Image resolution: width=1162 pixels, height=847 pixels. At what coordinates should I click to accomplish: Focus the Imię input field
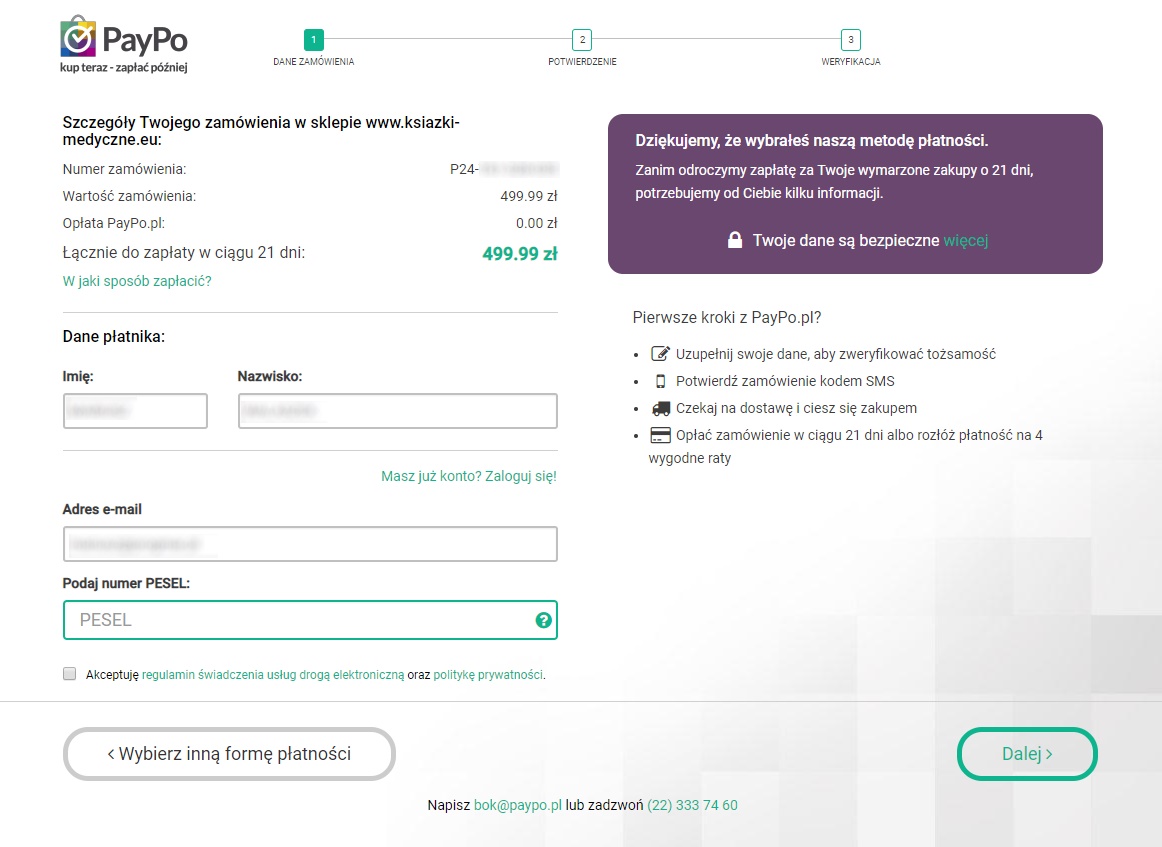pyautogui.click(x=135, y=411)
